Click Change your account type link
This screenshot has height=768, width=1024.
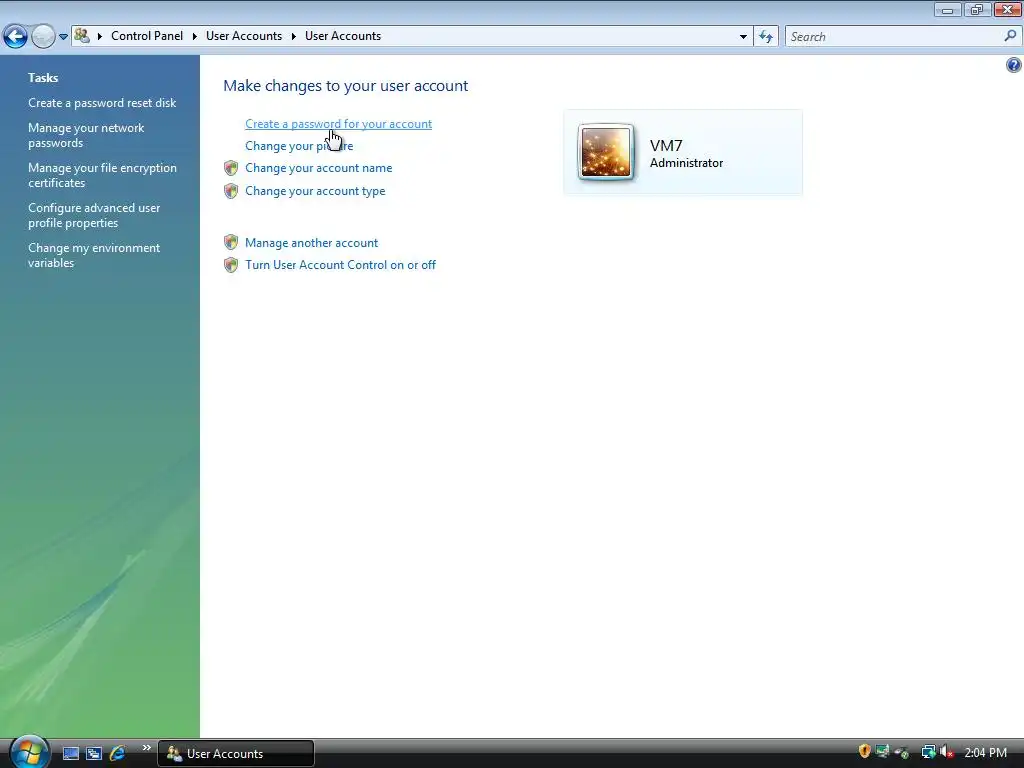(315, 191)
